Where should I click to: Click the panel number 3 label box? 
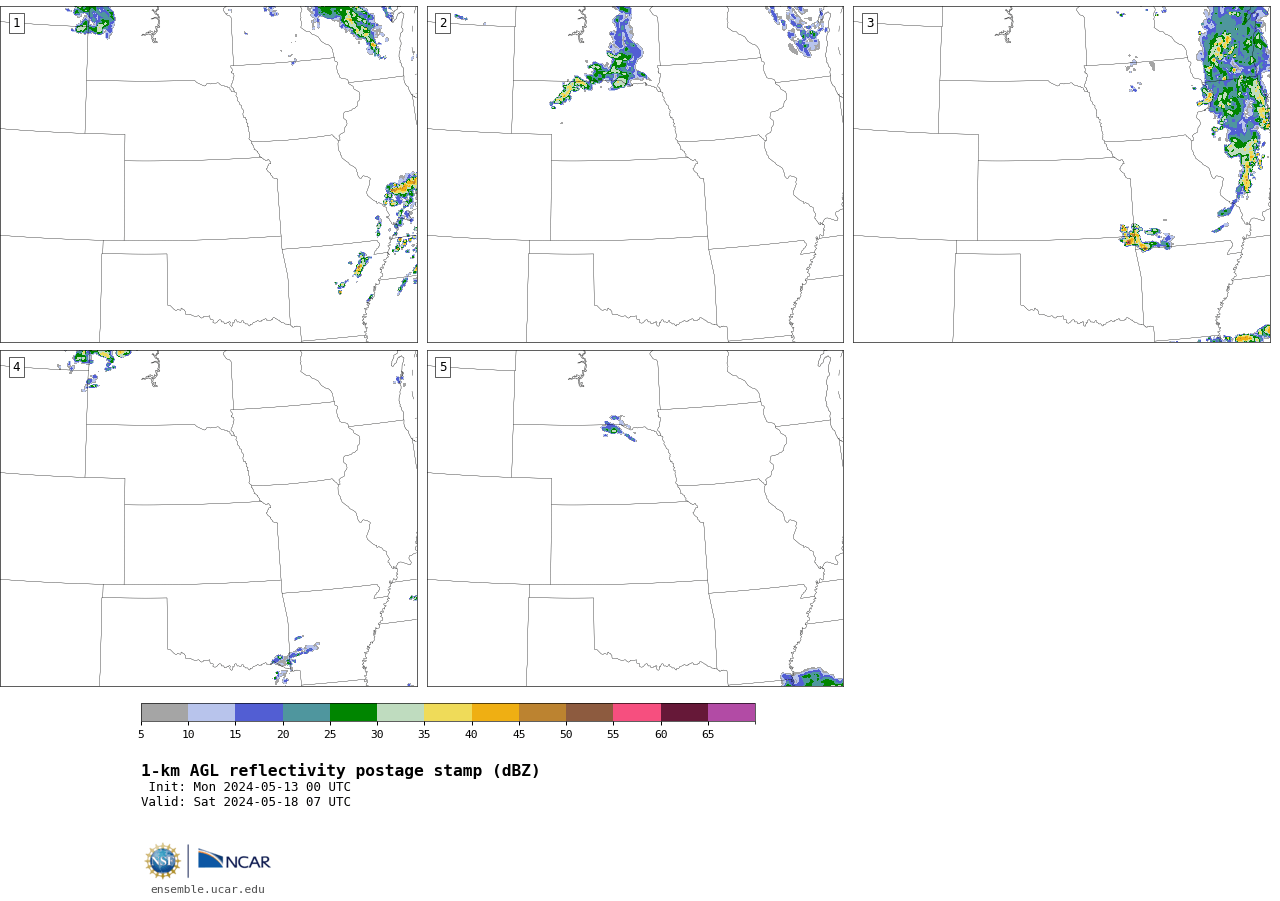[869, 23]
